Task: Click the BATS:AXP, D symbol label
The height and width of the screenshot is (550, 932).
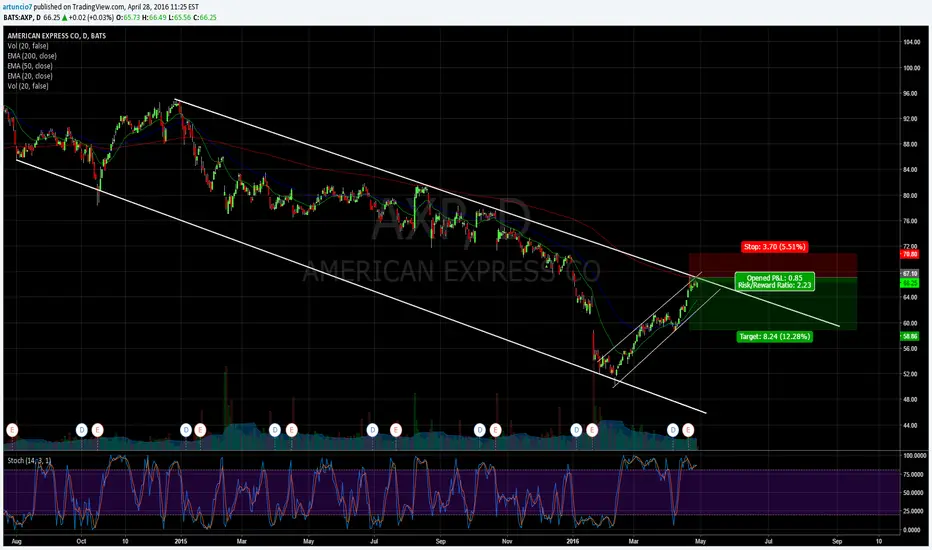Action: click(x=23, y=17)
